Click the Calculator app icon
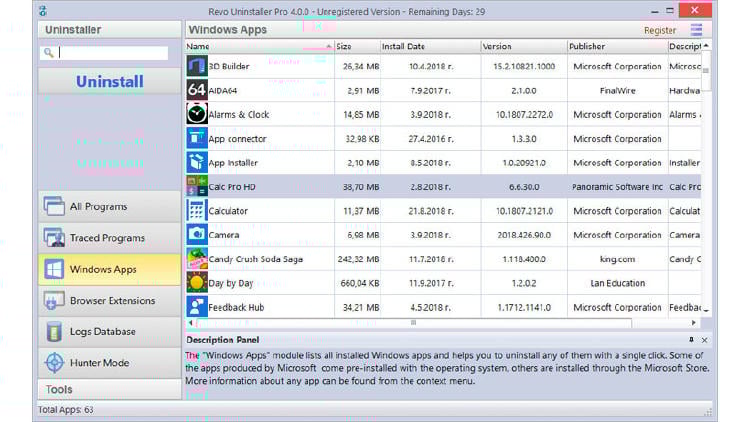The height and width of the screenshot is (422, 750). pos(197,211)
